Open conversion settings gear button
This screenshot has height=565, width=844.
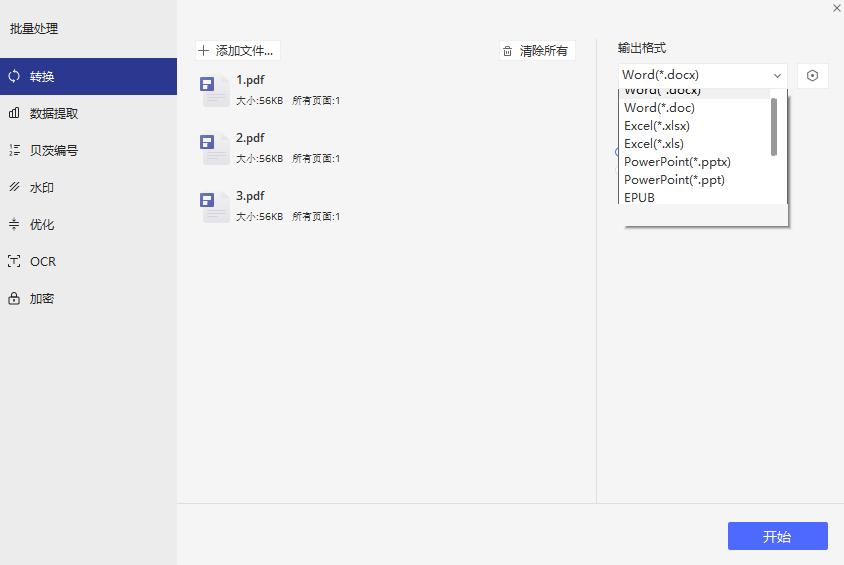tap(812, 75)
